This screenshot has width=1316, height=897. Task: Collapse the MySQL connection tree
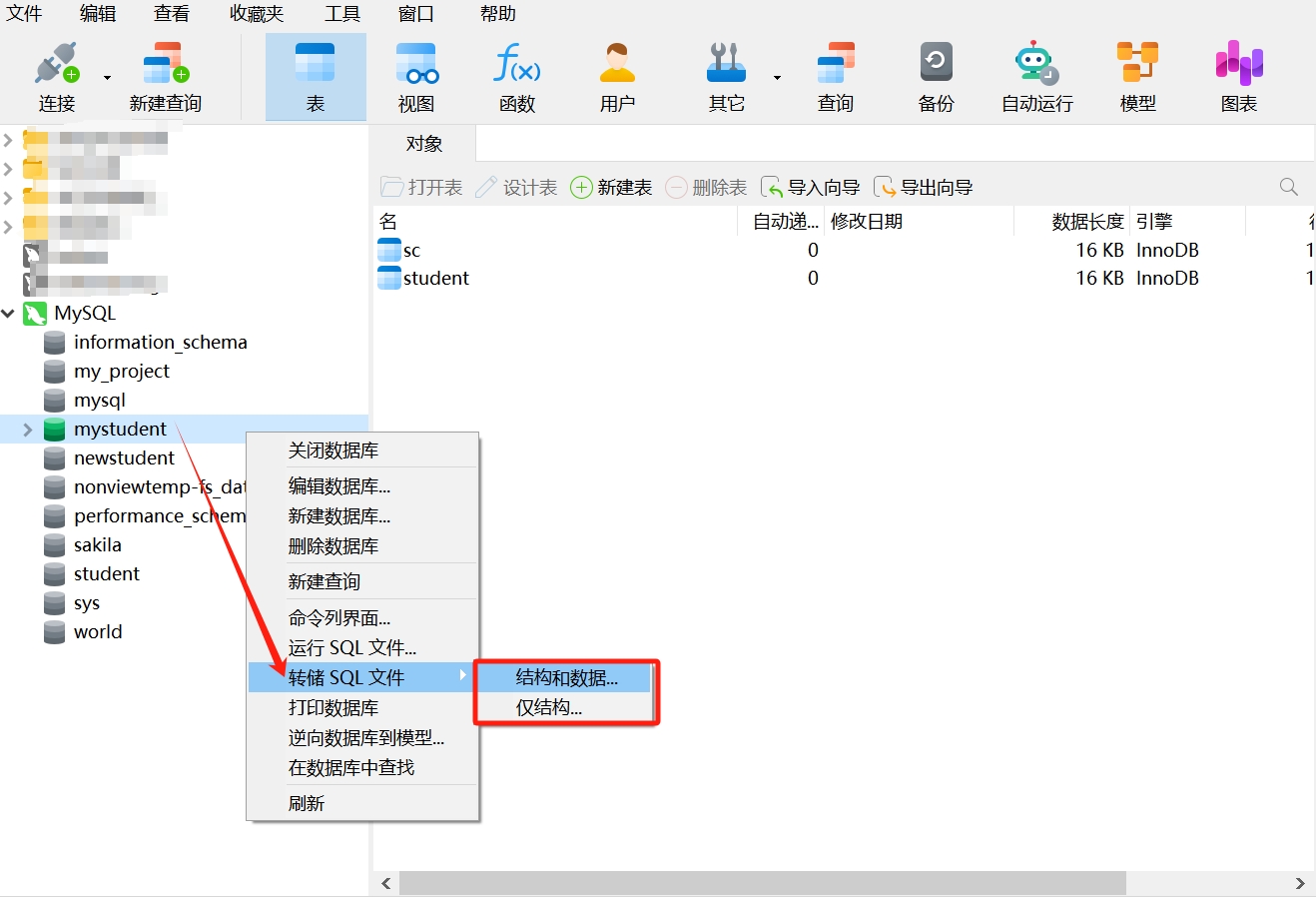tap(9, 314)
